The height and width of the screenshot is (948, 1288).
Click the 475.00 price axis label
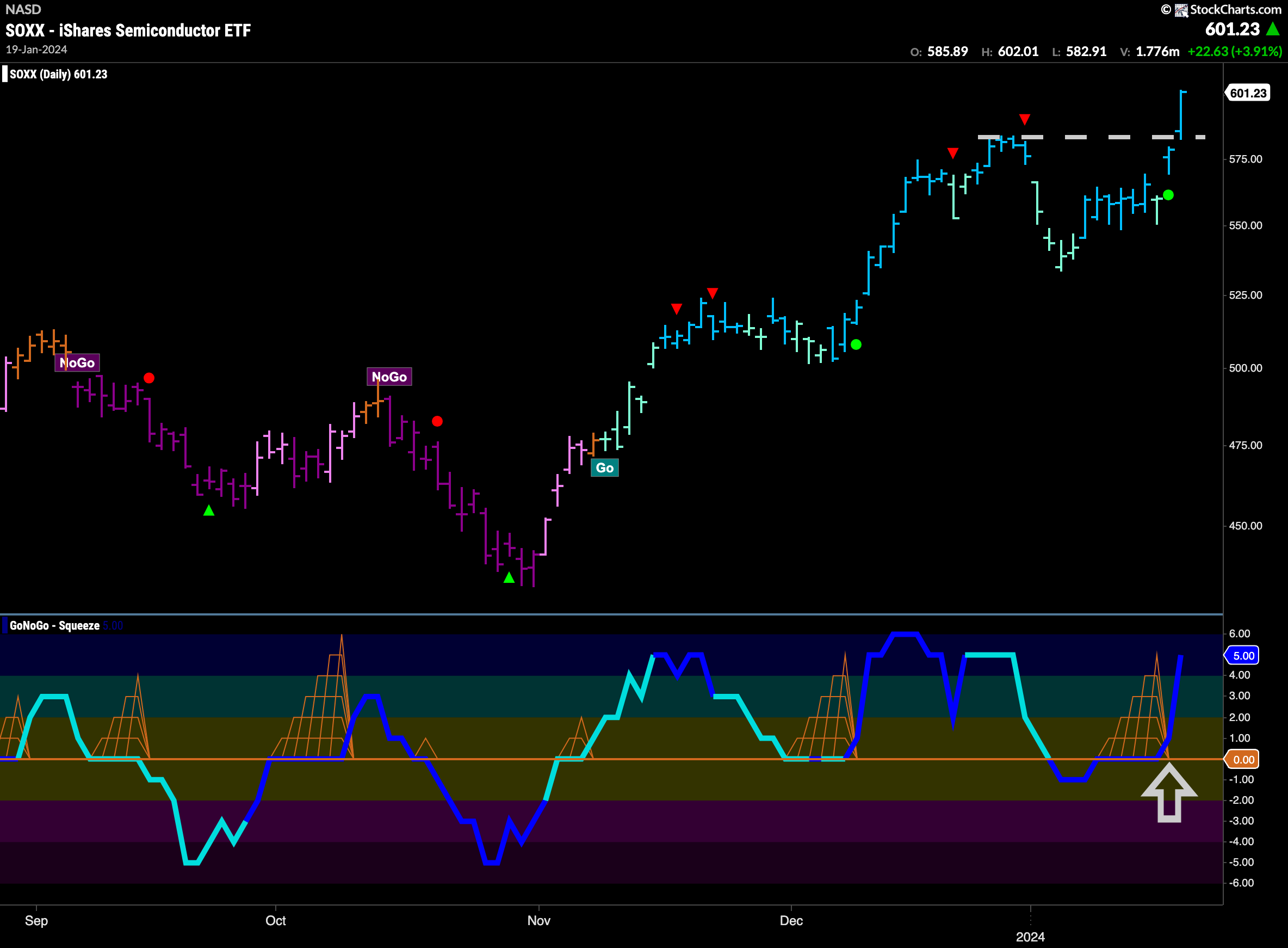click(x=1245, y=445)
